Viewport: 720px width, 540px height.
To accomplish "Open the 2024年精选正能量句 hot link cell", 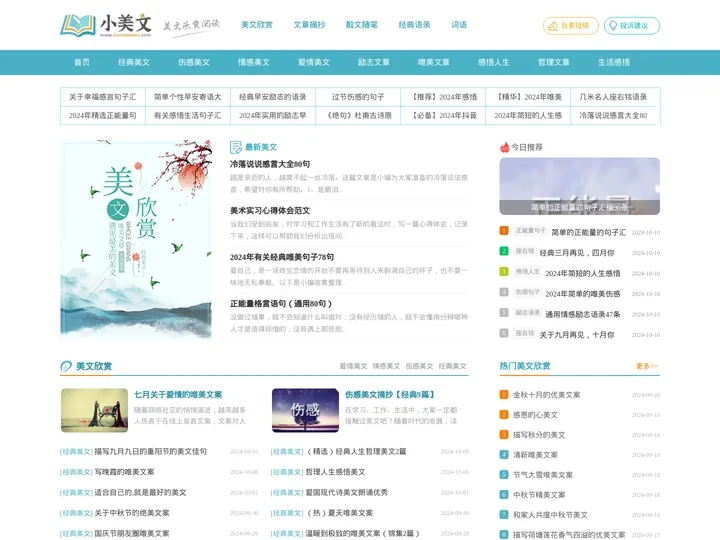I will tap(102, 115).
